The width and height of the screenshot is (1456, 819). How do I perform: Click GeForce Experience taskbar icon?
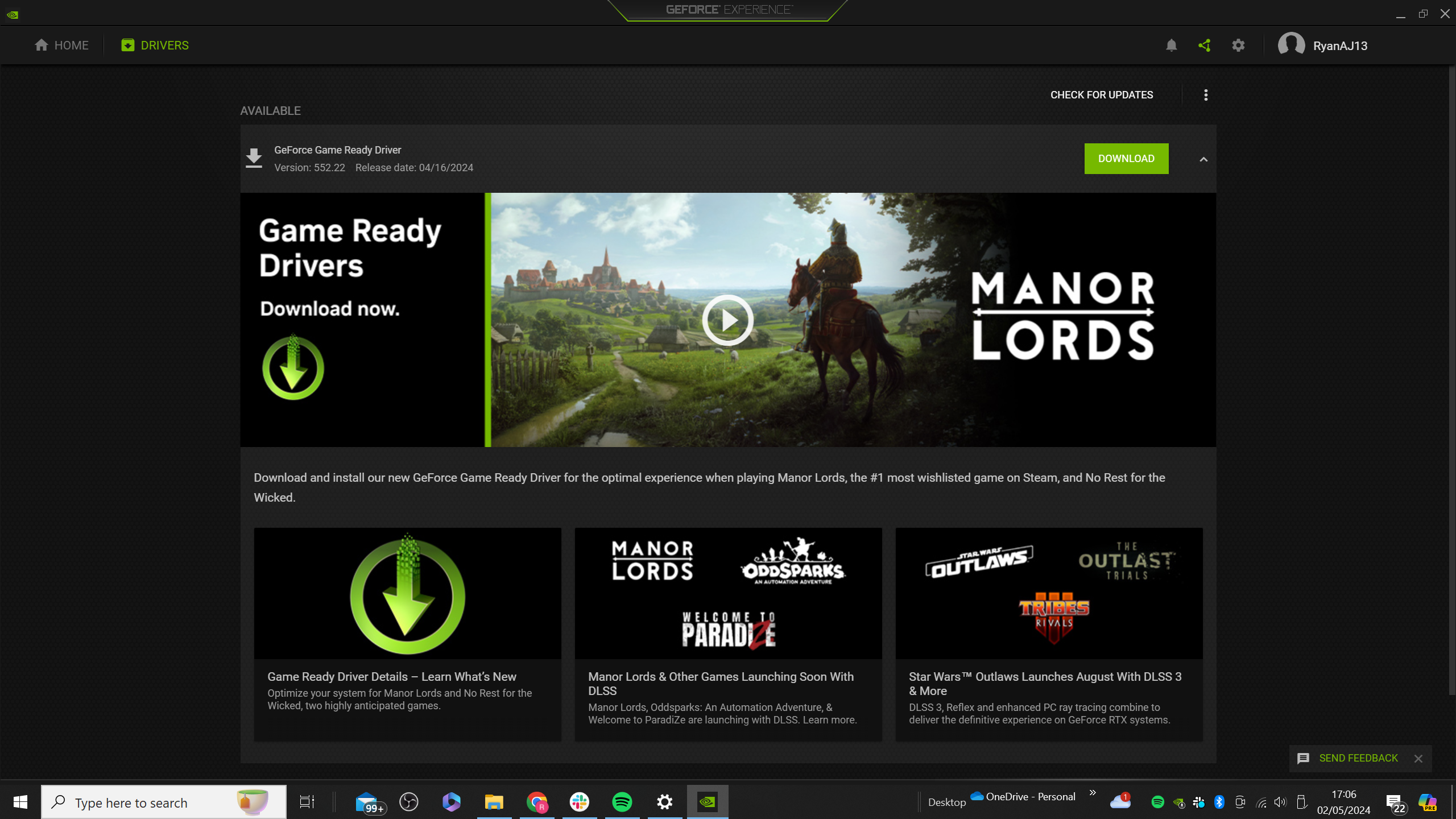[708, 802]
